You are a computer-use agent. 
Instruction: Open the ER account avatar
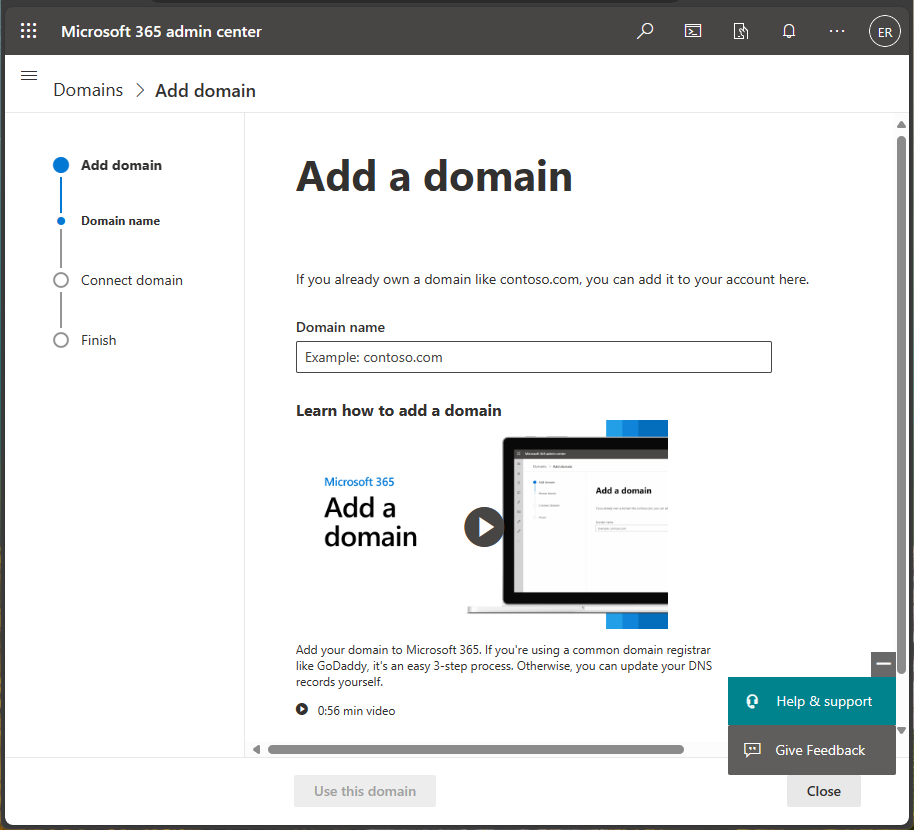884,31
